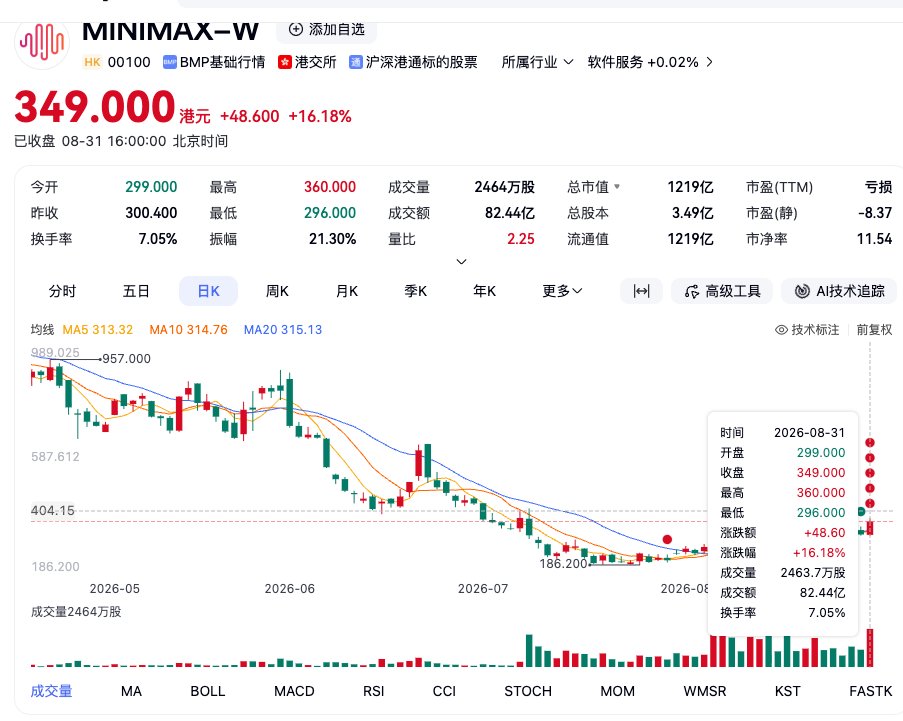The height and width of the screenshot is (721, 903).
Task: Click the 量比 2.25 value
Action: [521, 239]
